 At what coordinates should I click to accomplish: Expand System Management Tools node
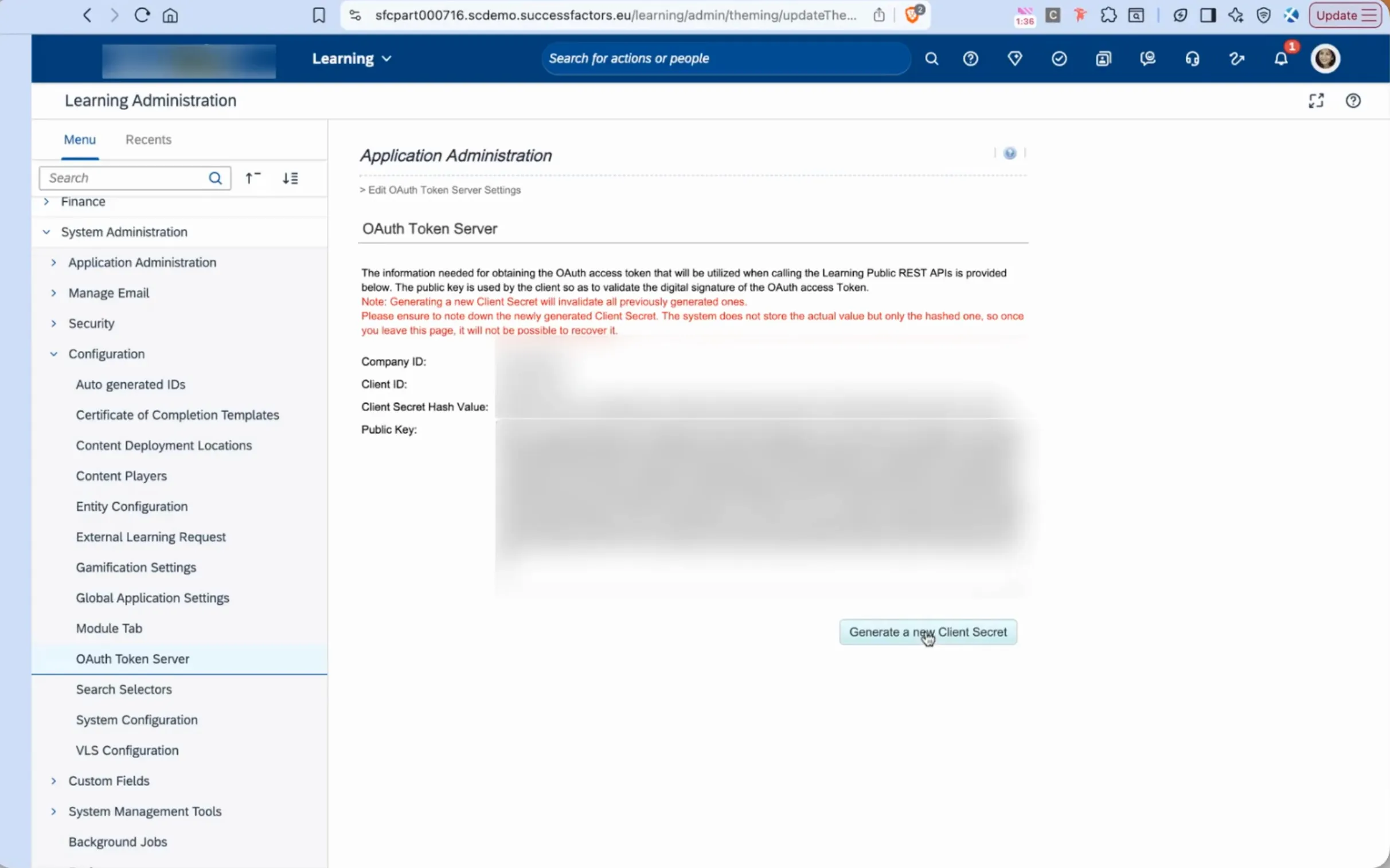tap(54, 811)
